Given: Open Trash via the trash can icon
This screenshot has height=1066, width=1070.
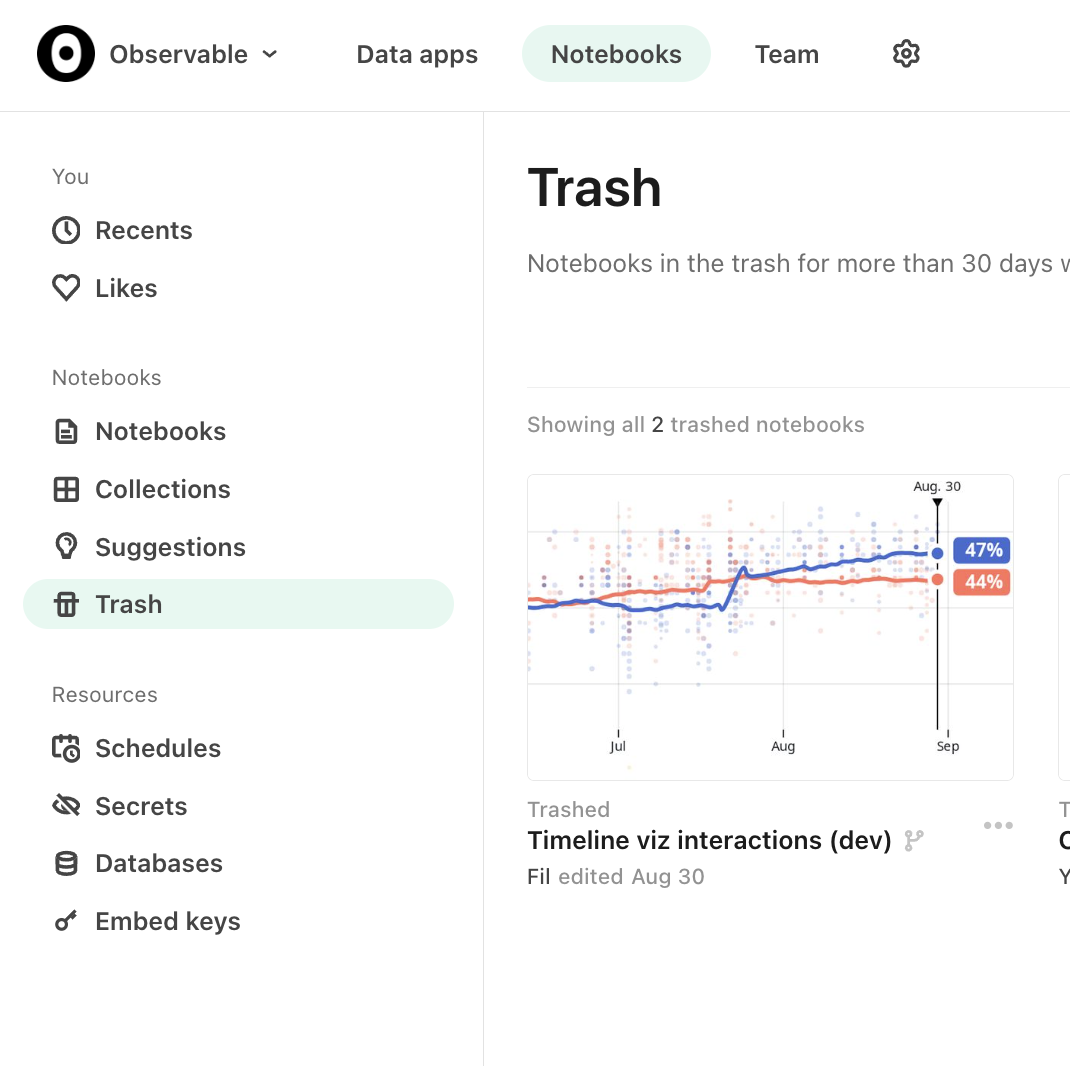Looking at the screenshot, I should pyautogui.click(x=65, y=604).
